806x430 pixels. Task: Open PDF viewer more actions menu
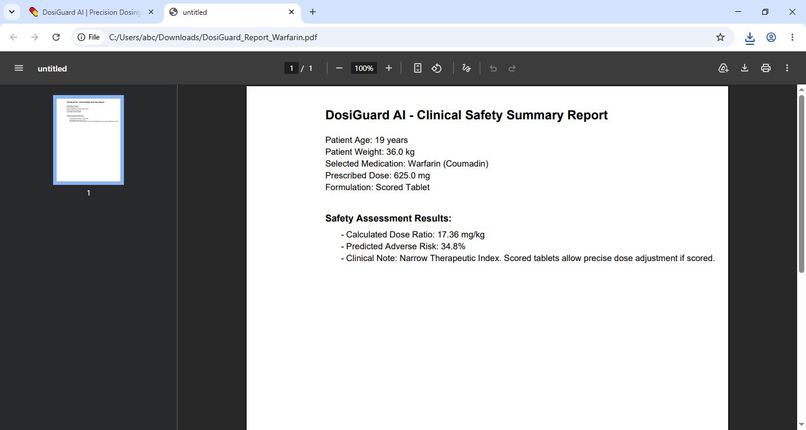click(x=786, y=68)
